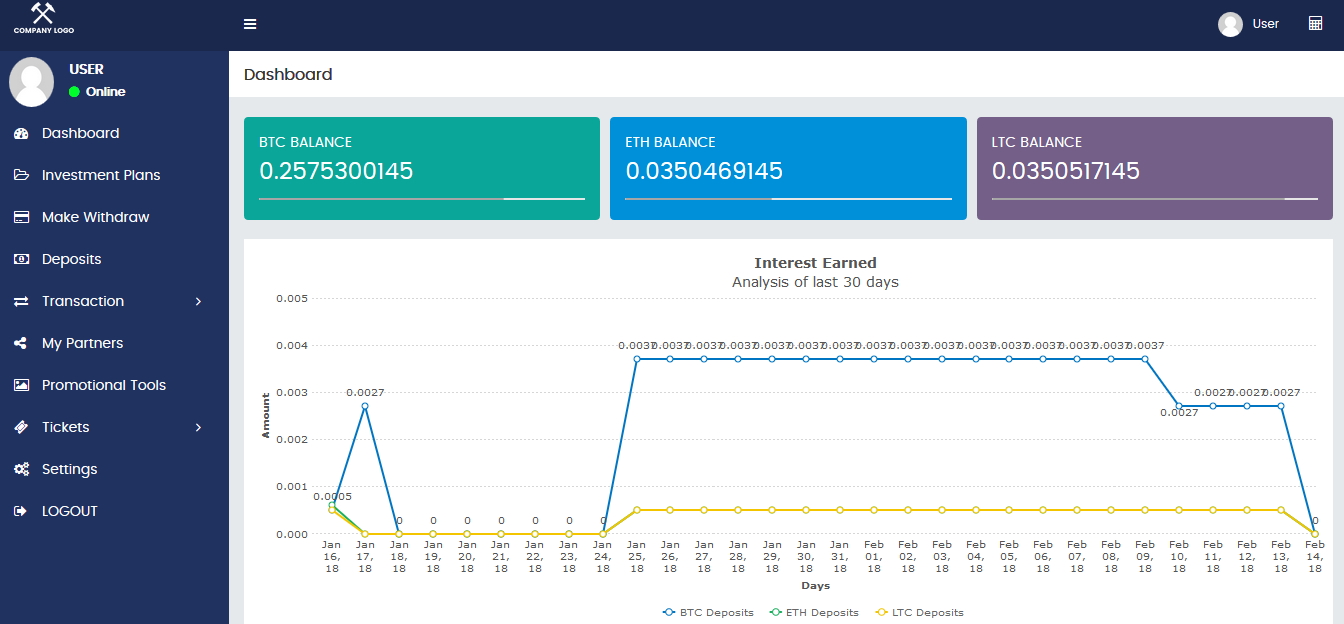Click the LOGOUT exit icon

pos(21,511)
